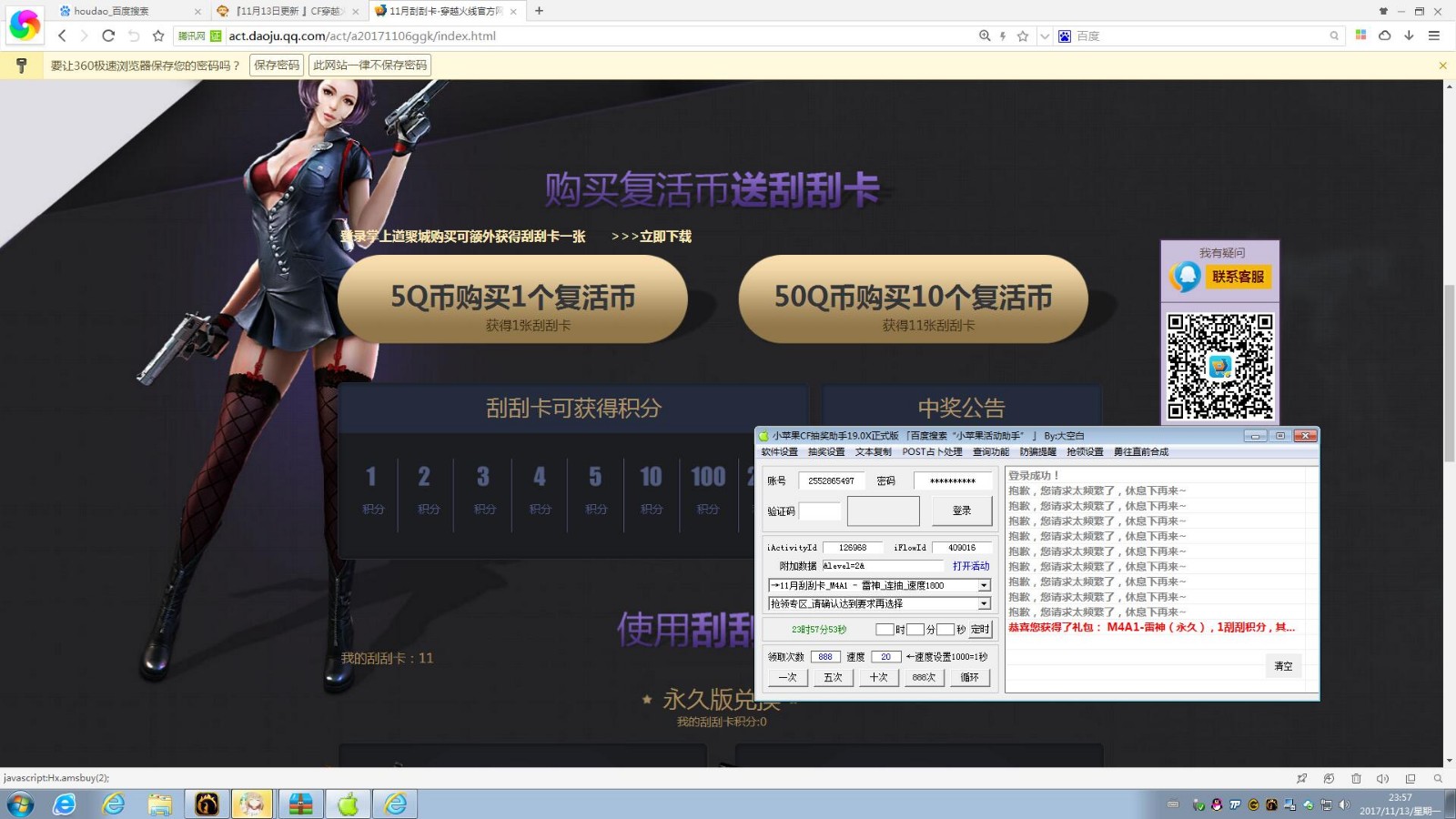Click the status bar rocket accelerator icon

point(1302,778)
